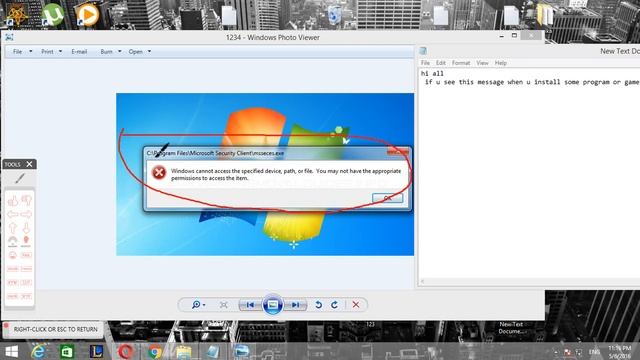Click Notepad's horizontal scrollbar left arrow
Viewport: 640px width, 360px height.
(422, 281)
